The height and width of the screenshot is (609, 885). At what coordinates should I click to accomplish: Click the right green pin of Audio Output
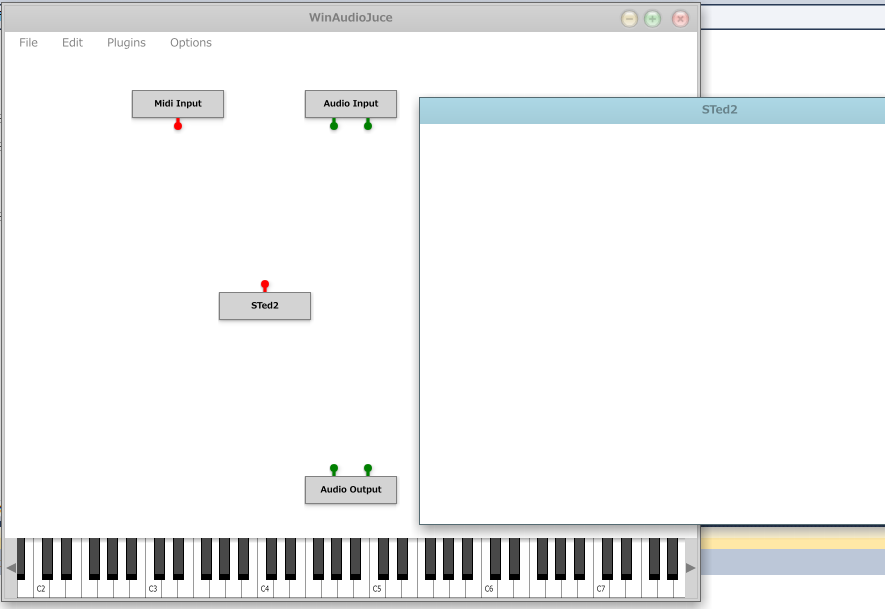[368, 469]
